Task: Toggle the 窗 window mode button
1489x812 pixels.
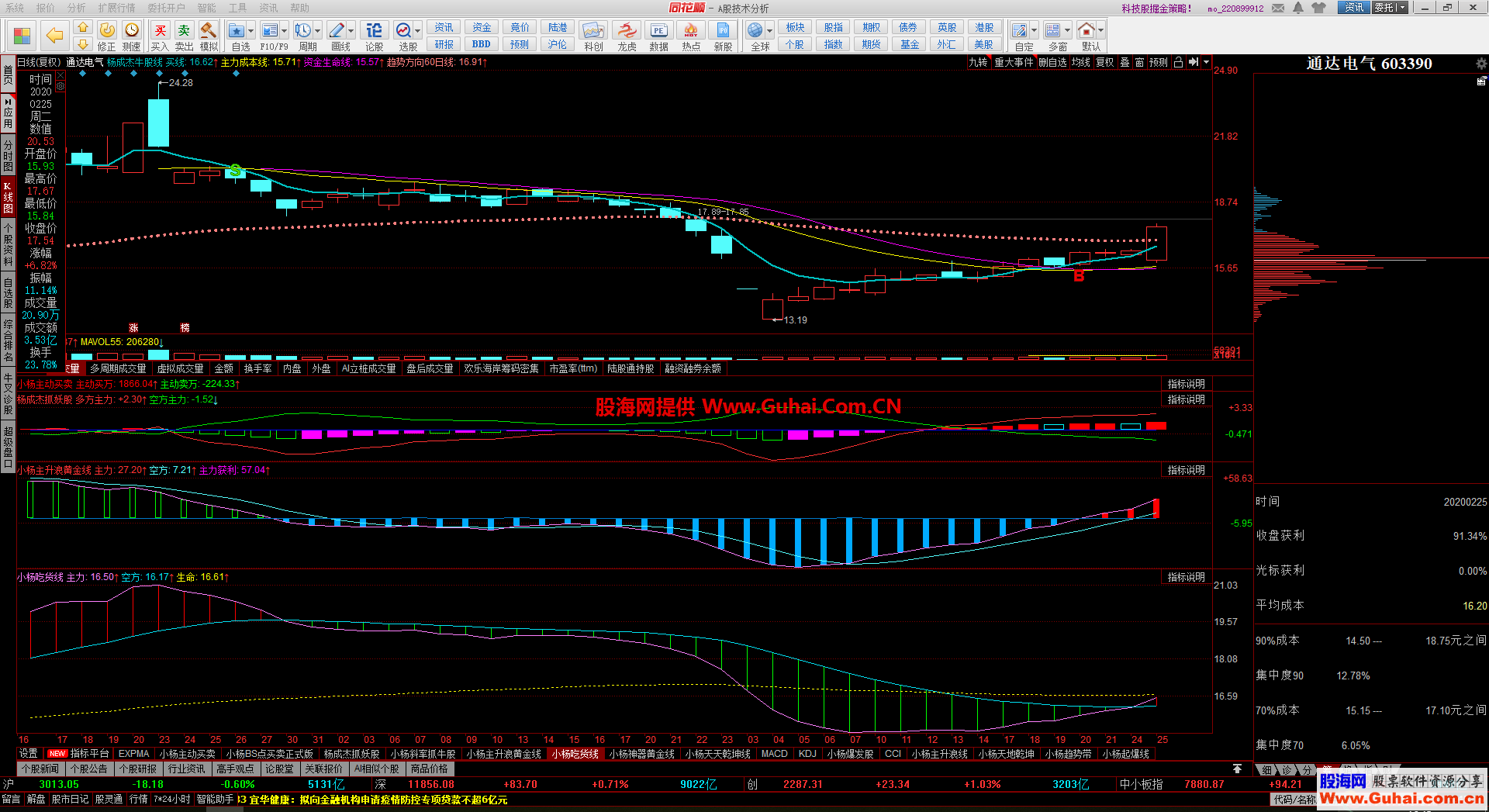Action: tap(1139, 63)
